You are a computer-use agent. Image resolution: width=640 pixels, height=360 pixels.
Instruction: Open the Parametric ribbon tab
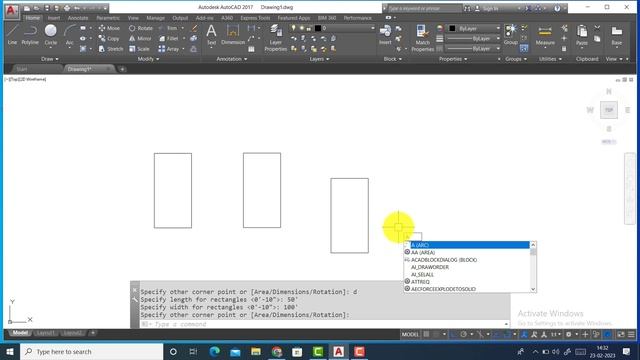pos(108,18)
